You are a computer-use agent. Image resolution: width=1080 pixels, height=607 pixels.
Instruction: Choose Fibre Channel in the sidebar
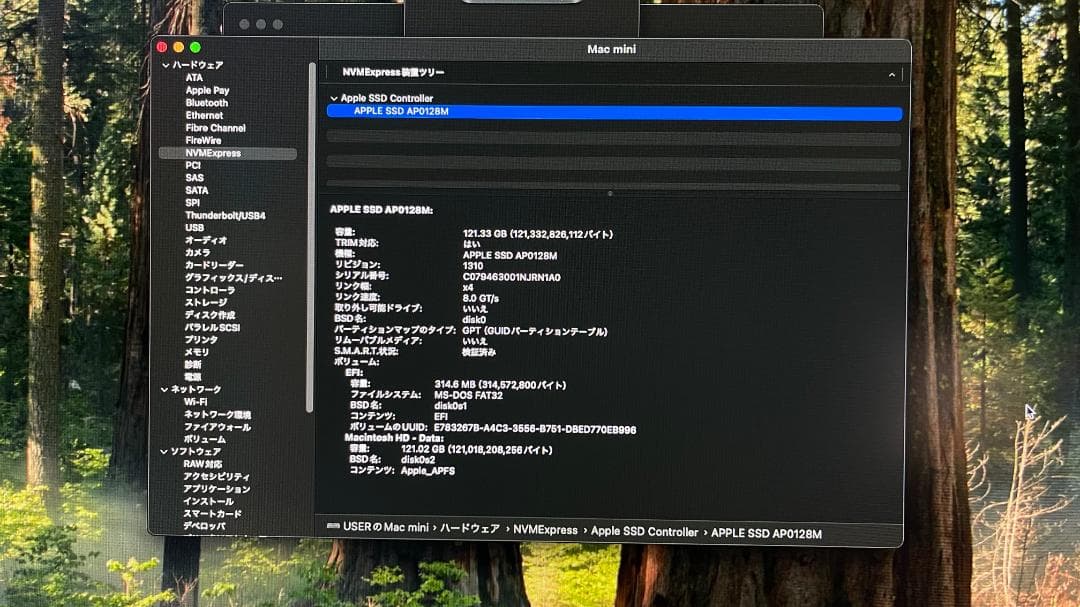(x=216, y=128)
